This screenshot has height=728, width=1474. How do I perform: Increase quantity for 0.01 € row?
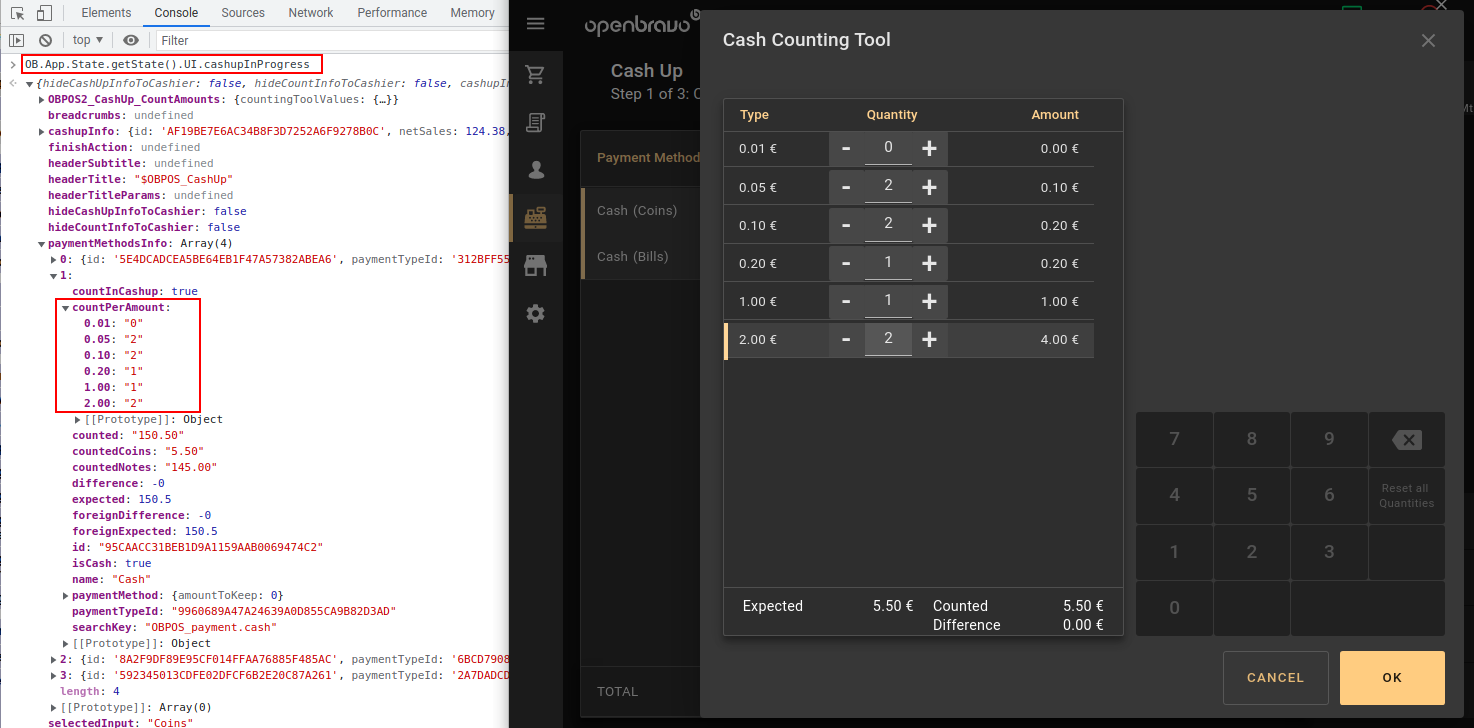(x=929, y=149)
